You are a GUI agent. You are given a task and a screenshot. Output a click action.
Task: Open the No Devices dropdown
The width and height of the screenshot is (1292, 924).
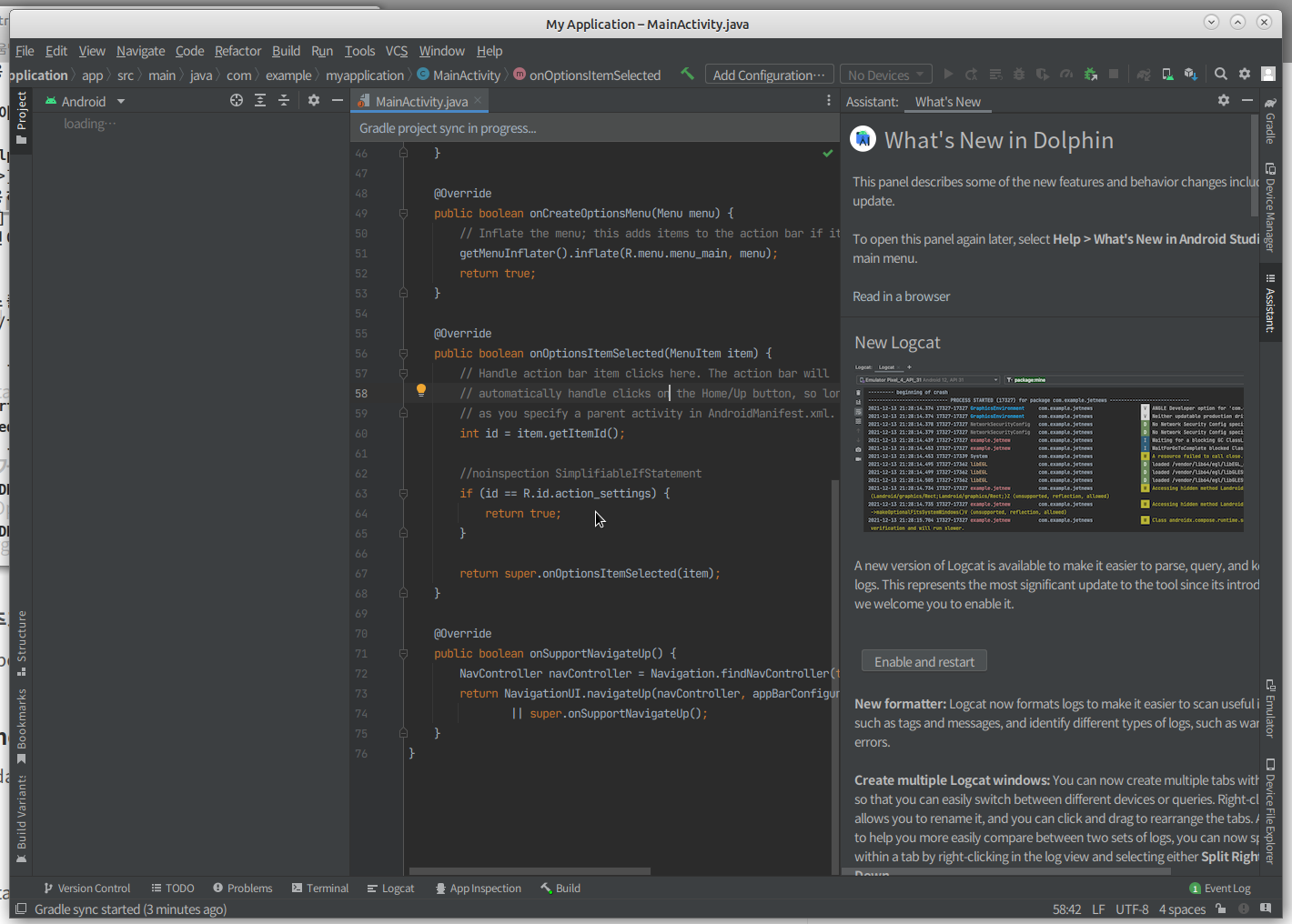[885, 75]
